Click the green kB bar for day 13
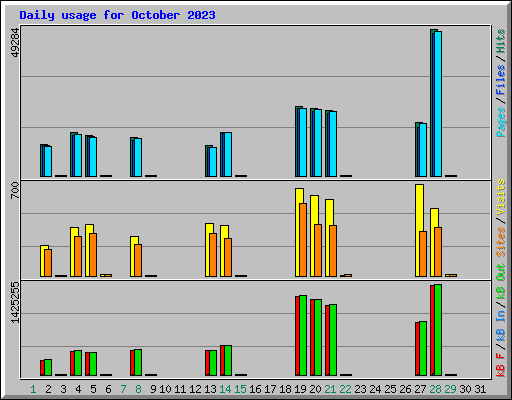Viewport: 512px width, 400px height. 213,363
